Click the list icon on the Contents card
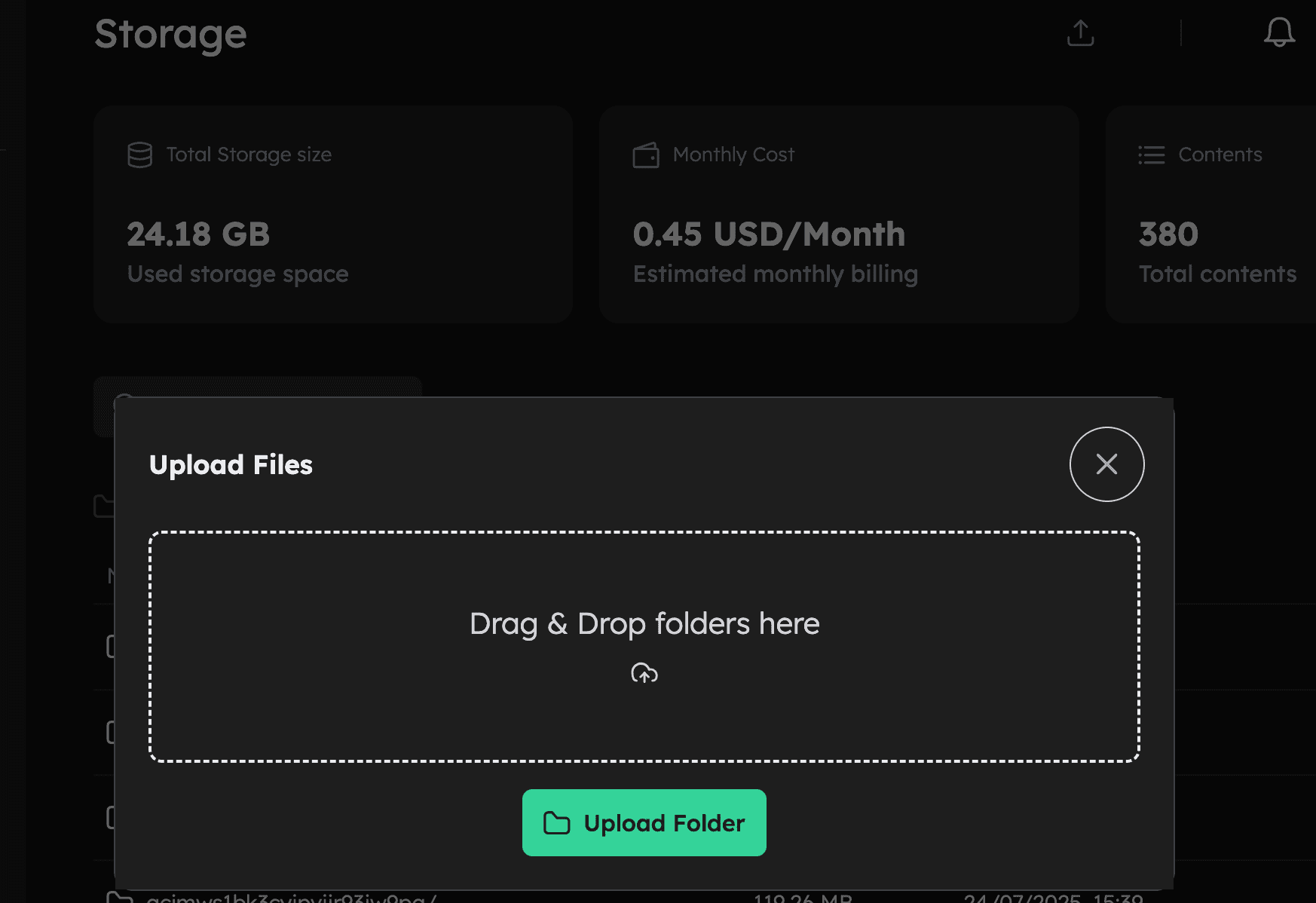 [x=1151, y=155]
